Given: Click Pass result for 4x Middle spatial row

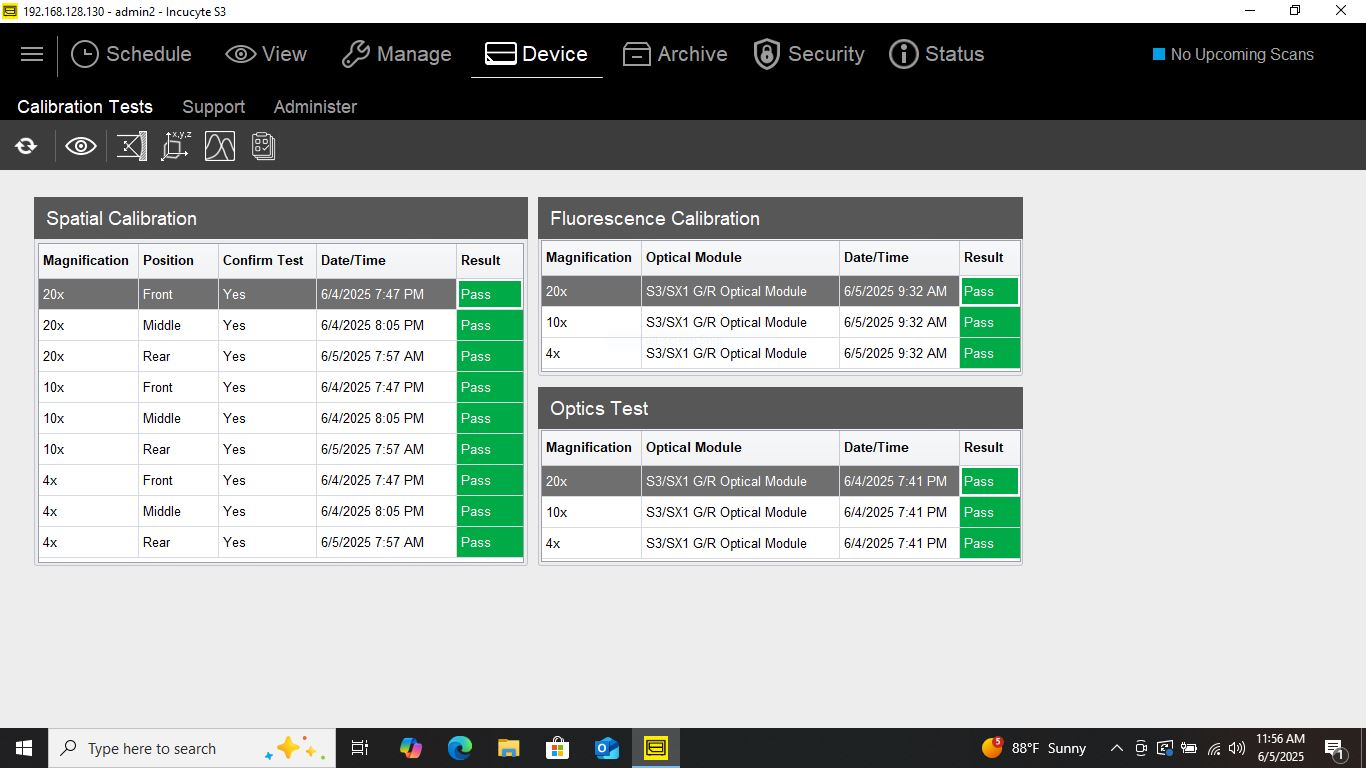Looking at the screenshot, I should click(490, 511).
